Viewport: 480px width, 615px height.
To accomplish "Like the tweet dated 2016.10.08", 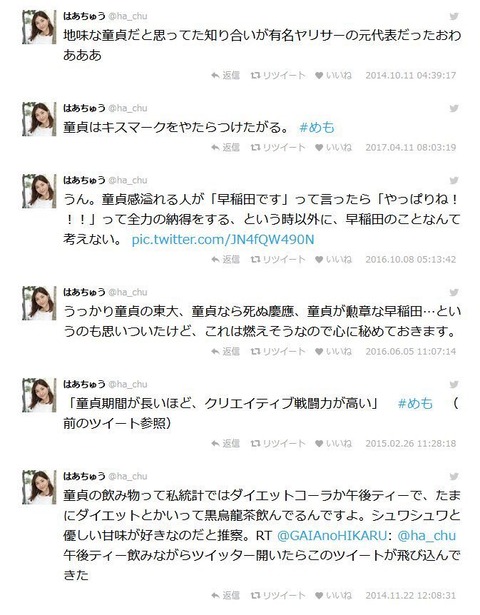I will (x=333, y=259).
